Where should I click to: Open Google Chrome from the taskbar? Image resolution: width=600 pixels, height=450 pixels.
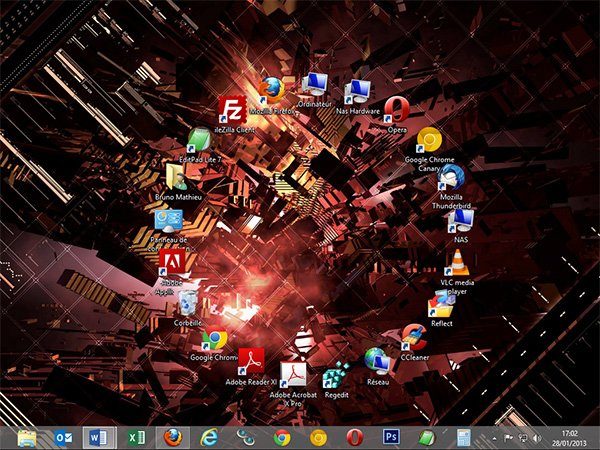tap(282, 437)
